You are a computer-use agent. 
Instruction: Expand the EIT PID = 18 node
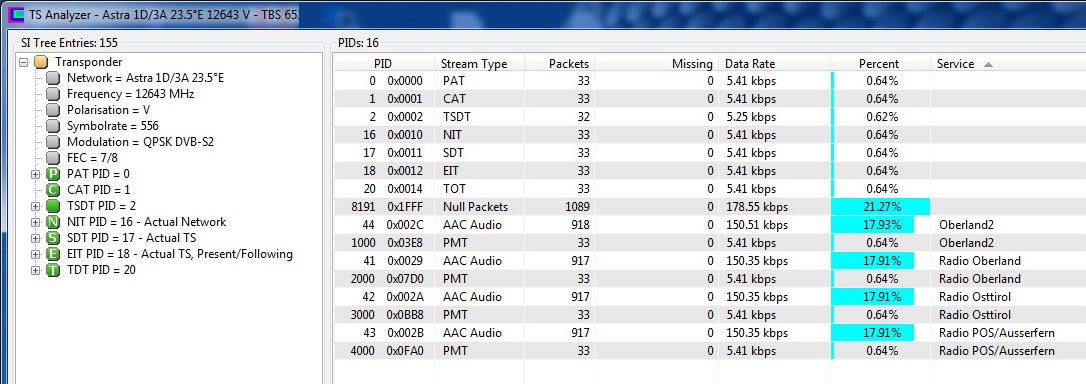pyautogui.click(x=36, y=254)
